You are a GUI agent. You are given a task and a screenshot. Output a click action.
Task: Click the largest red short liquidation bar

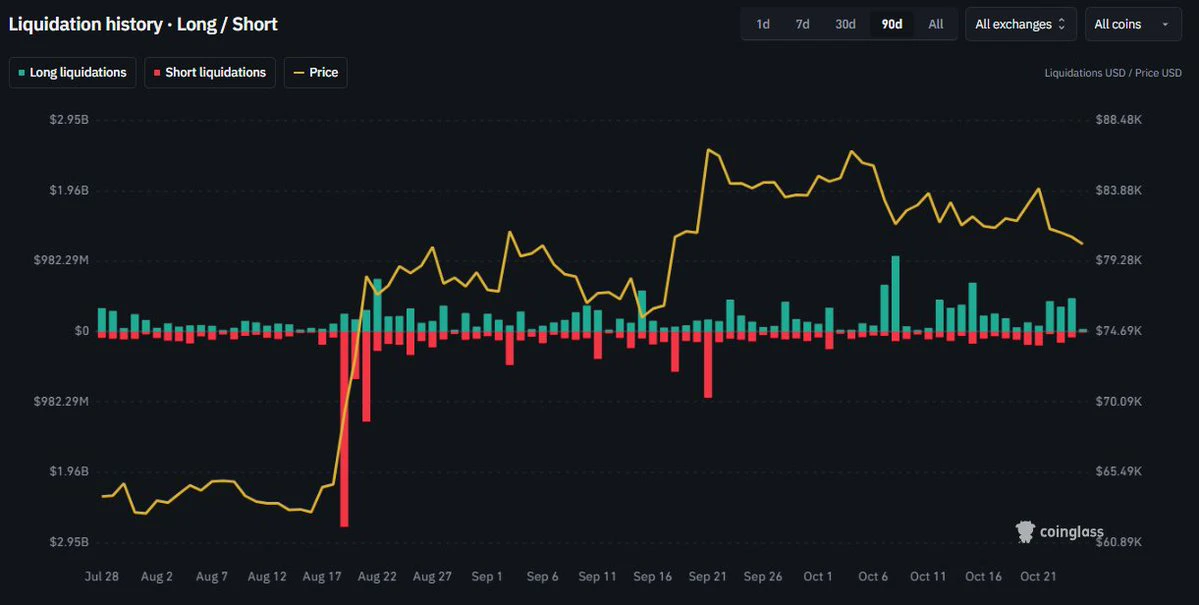pos(344,428)
